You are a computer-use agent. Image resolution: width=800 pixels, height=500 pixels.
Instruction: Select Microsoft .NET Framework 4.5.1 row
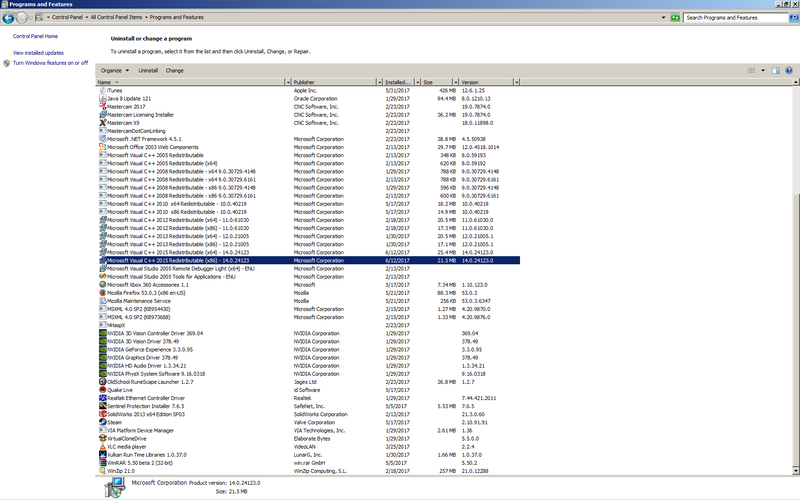pos(308,139)
